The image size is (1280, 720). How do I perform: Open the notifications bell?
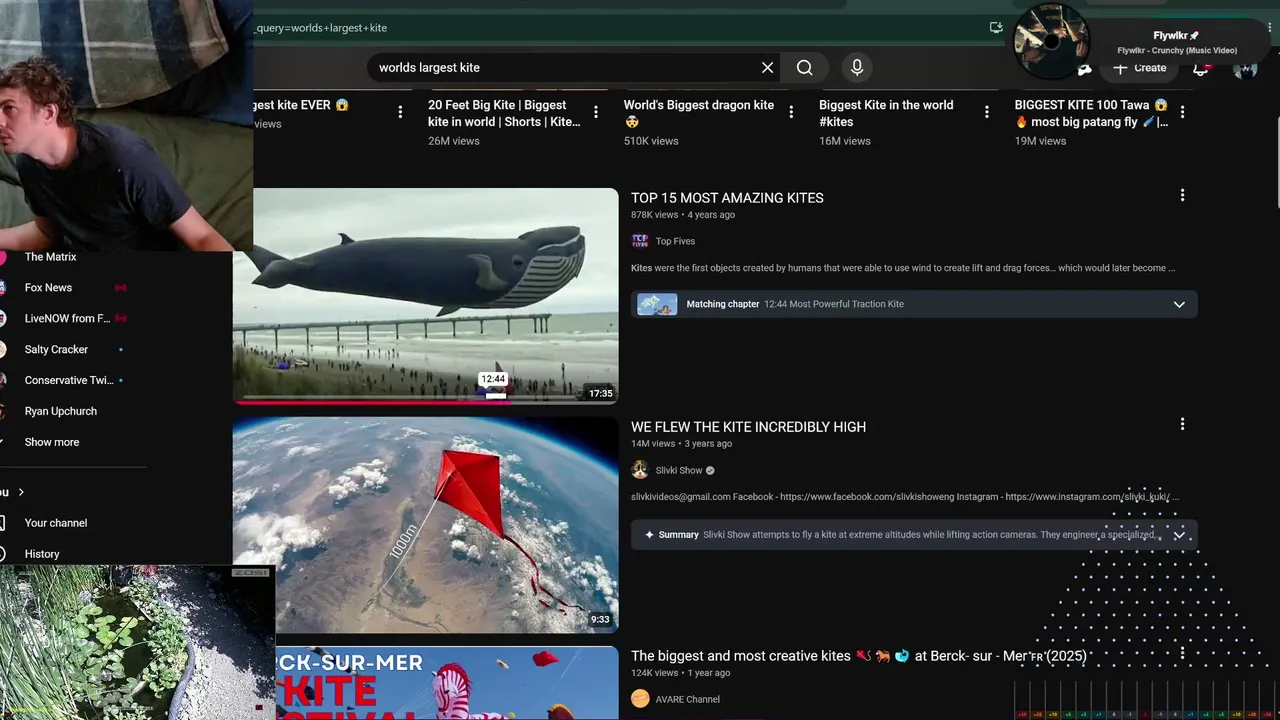1201,68
